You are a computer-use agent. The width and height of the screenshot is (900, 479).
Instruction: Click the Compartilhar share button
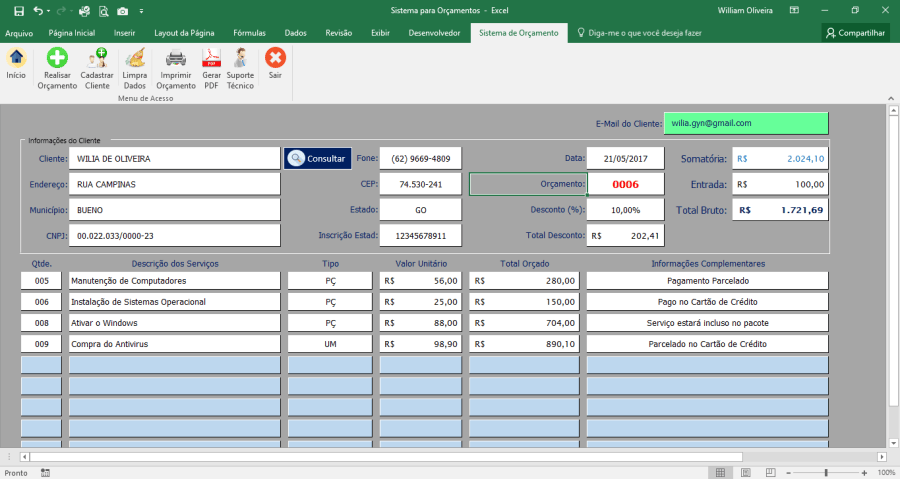(x=855, y=33)
